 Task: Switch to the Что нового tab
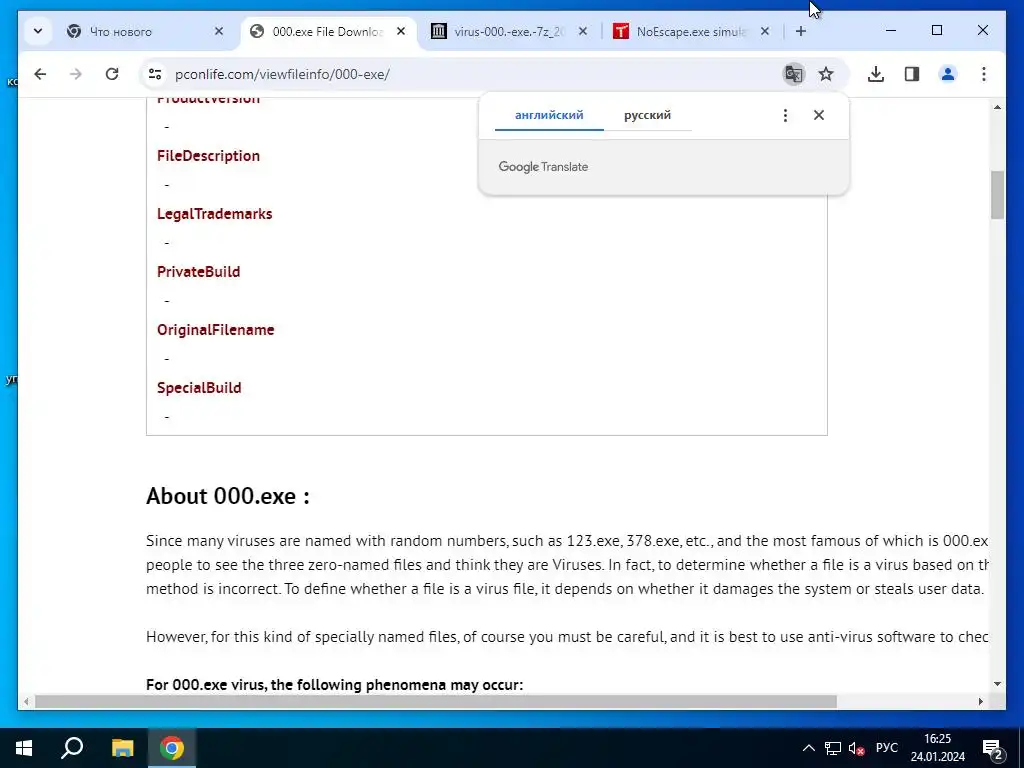tap(146, 31)
